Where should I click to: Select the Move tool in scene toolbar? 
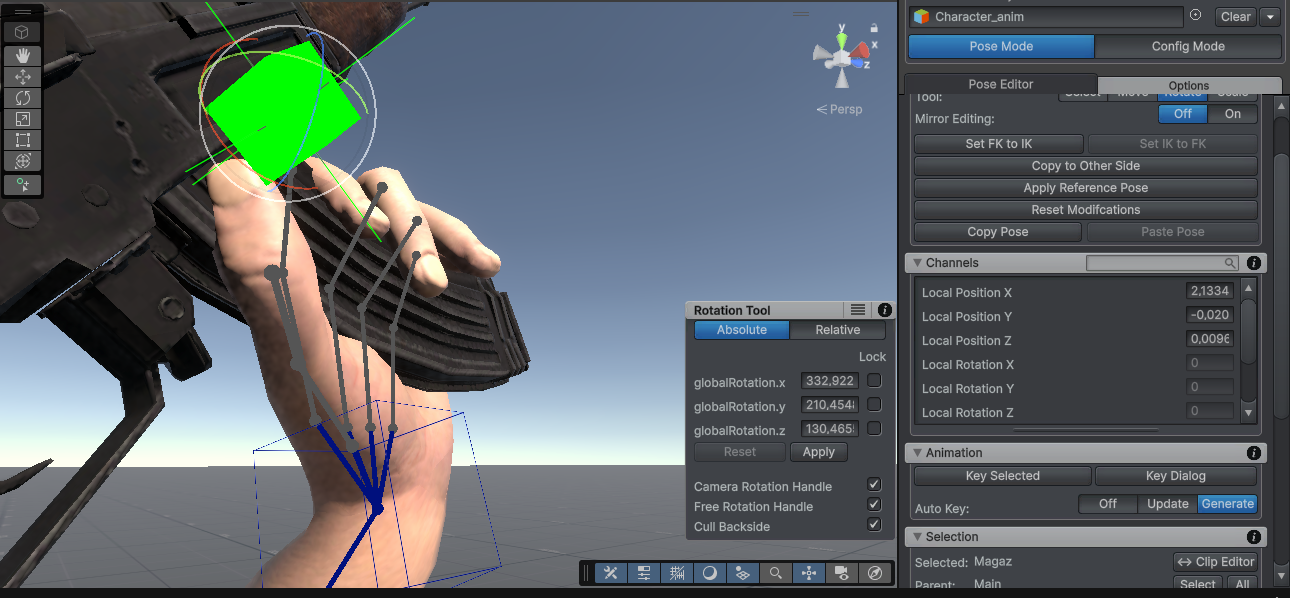pyautogui.click(x=23, y=77)
